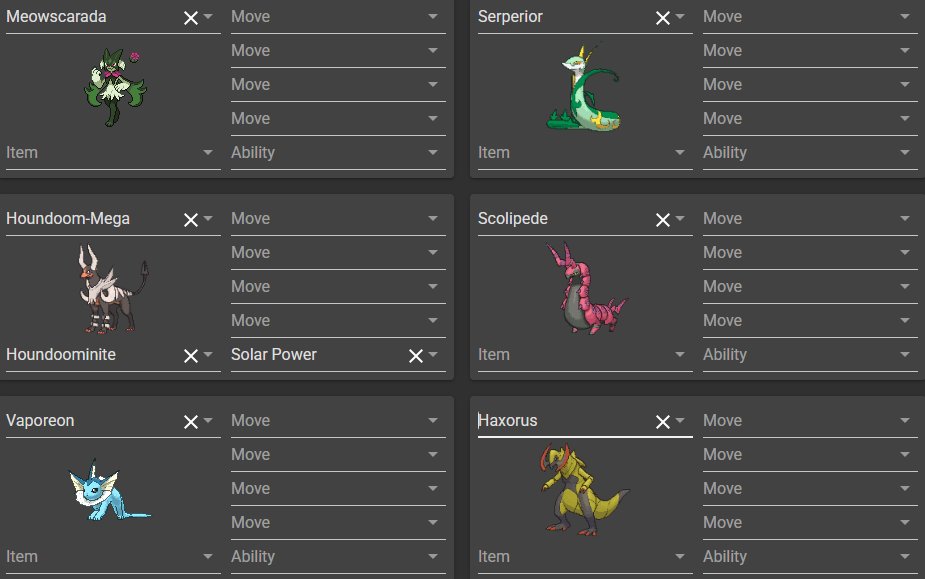The width and height of the screenshot is (925, 579).
Task: Select Vaporeon's third Move field
Action: 338,488
